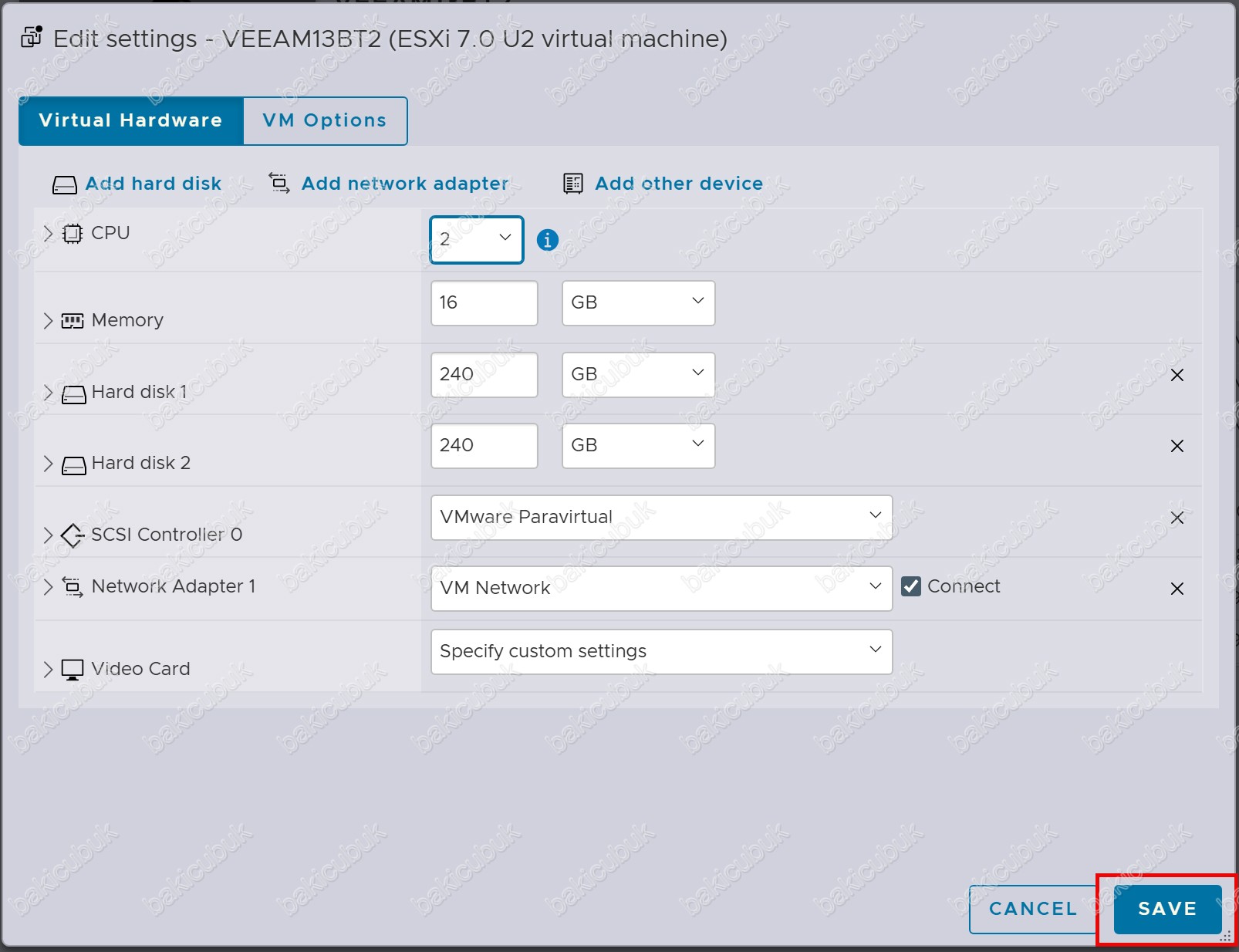Viewport: 1239px width, 952px height.
Task: Click the Video Card monitor icon
Action: click(73, 670)
